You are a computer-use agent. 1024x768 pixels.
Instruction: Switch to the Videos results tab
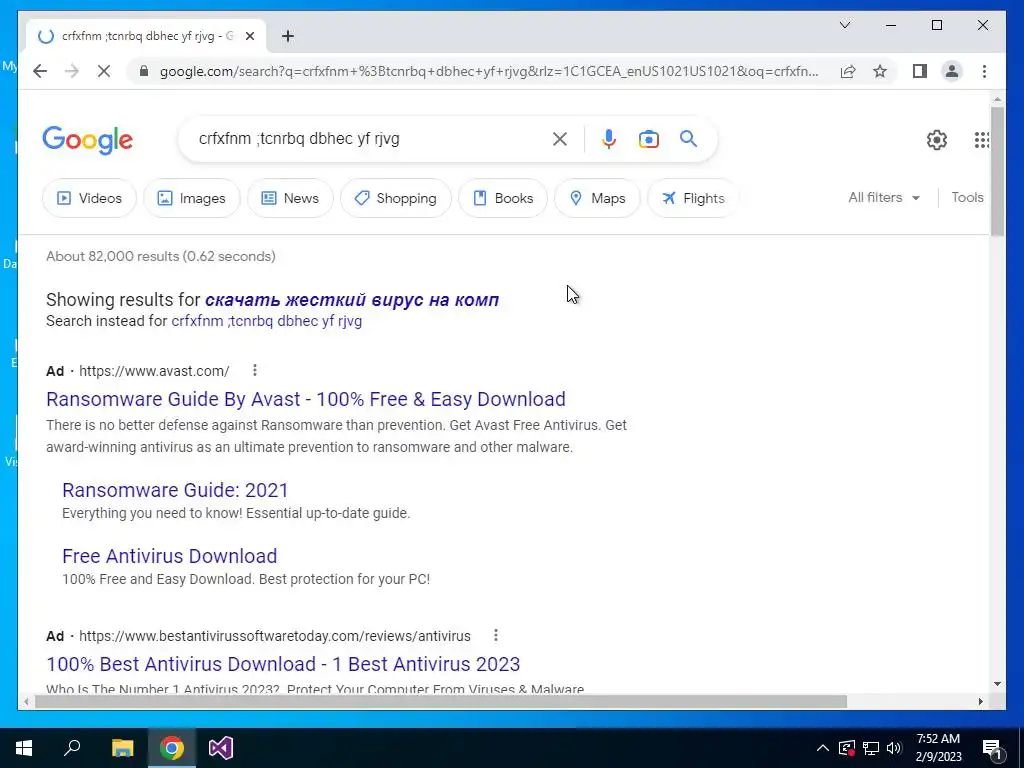click(89, 198)
